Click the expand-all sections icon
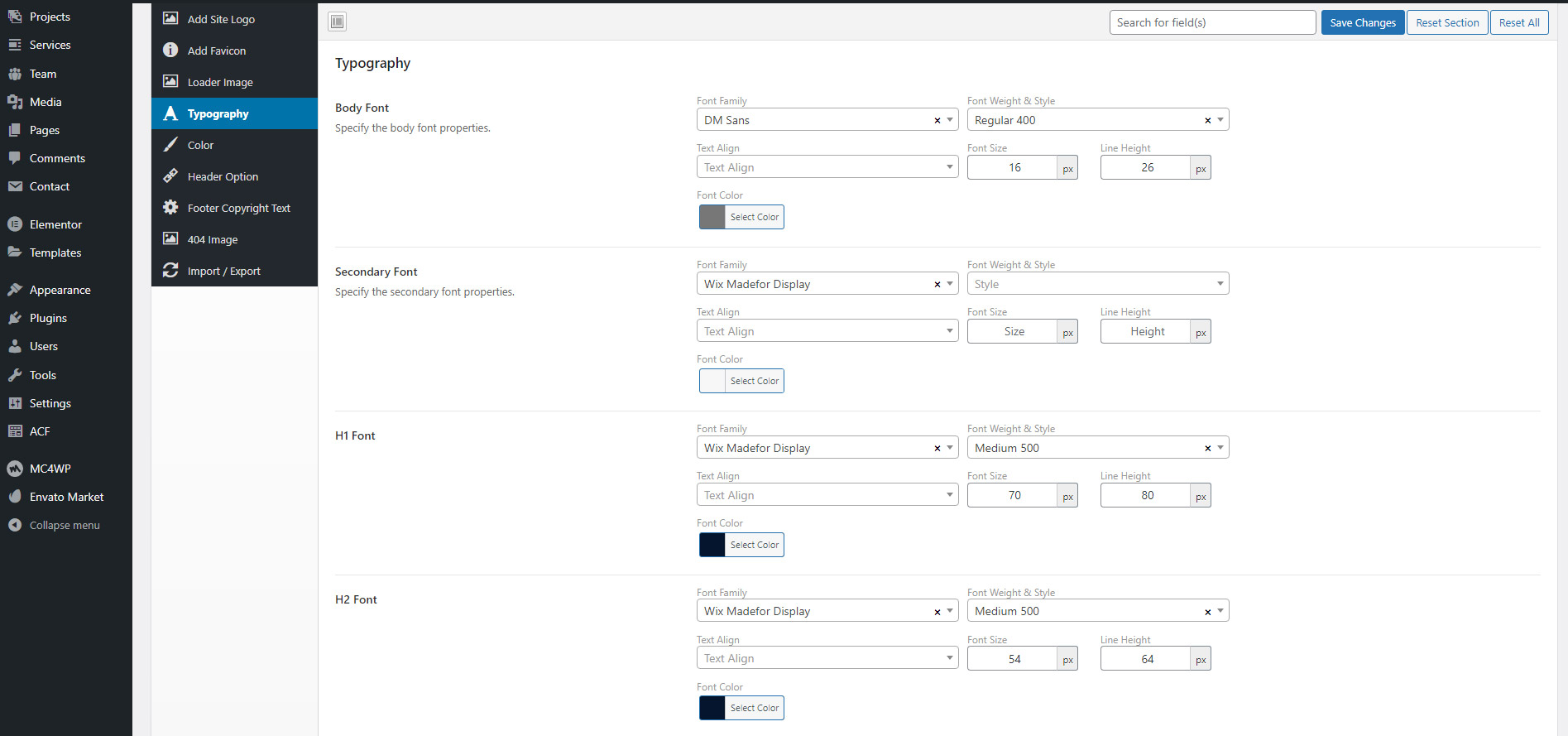This screenshot has width=1568, height=736. tap(337, 22)
